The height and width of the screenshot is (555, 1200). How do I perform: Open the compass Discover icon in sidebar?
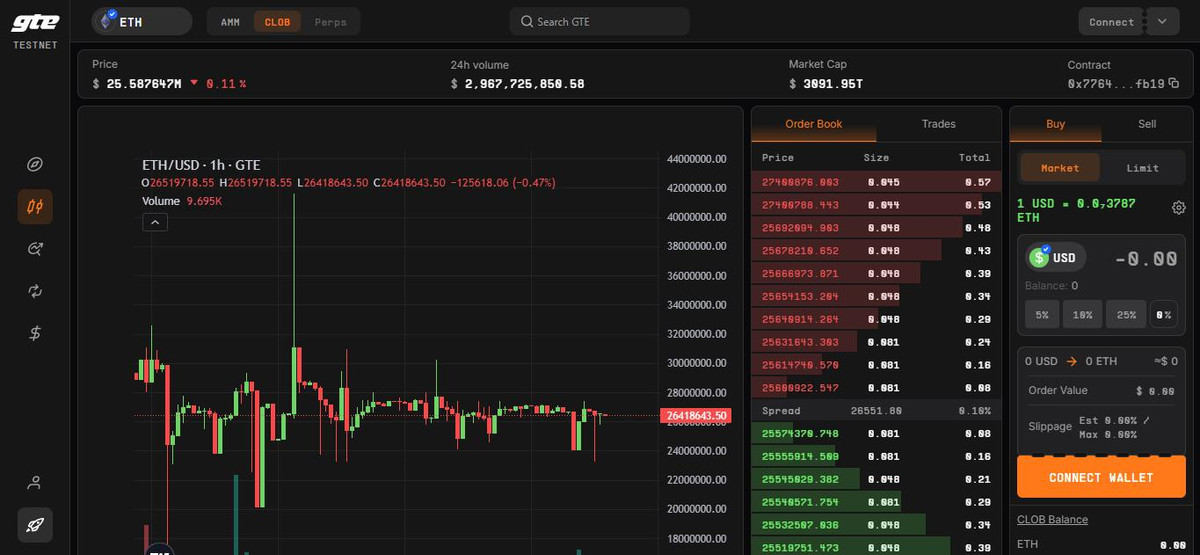[34, 165]
